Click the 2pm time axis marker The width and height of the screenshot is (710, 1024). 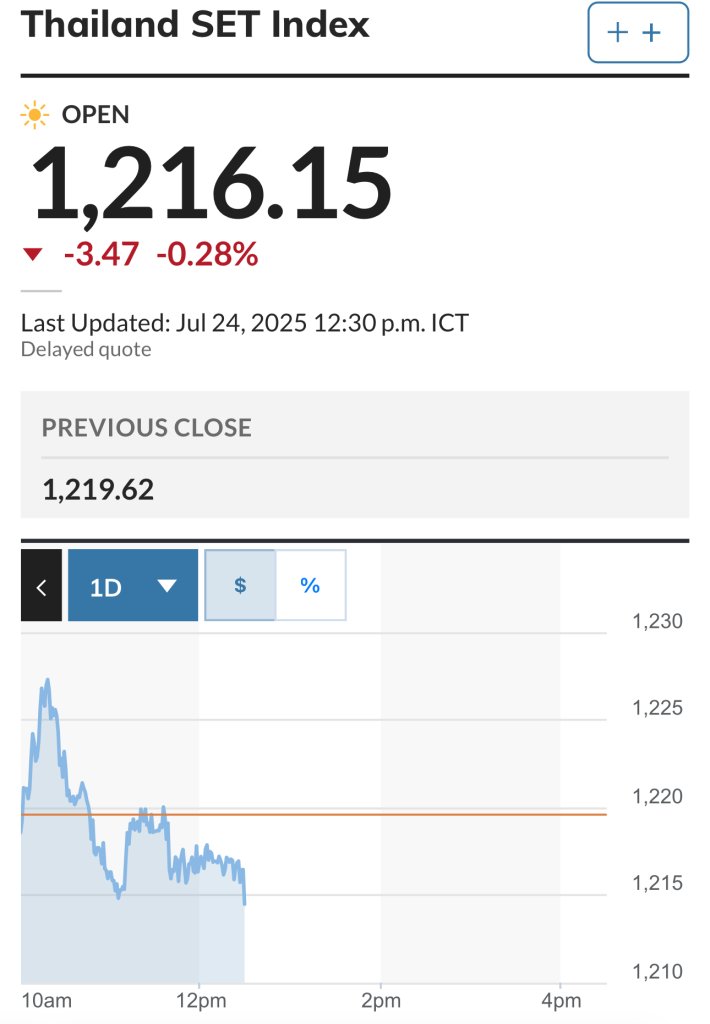381,1000
